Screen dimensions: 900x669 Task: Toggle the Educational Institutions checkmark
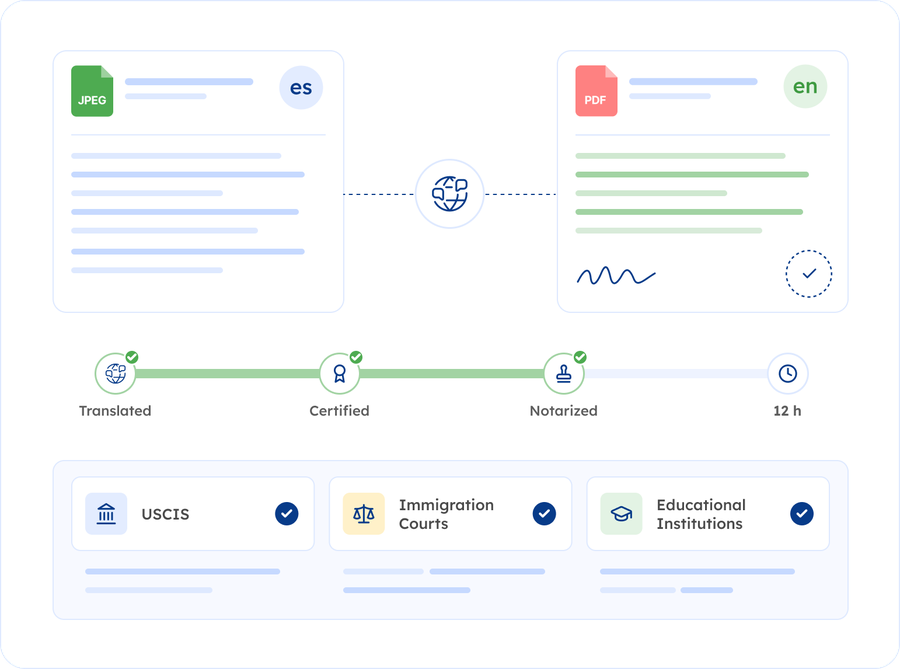pyautogui.click(x=802, y=514)
